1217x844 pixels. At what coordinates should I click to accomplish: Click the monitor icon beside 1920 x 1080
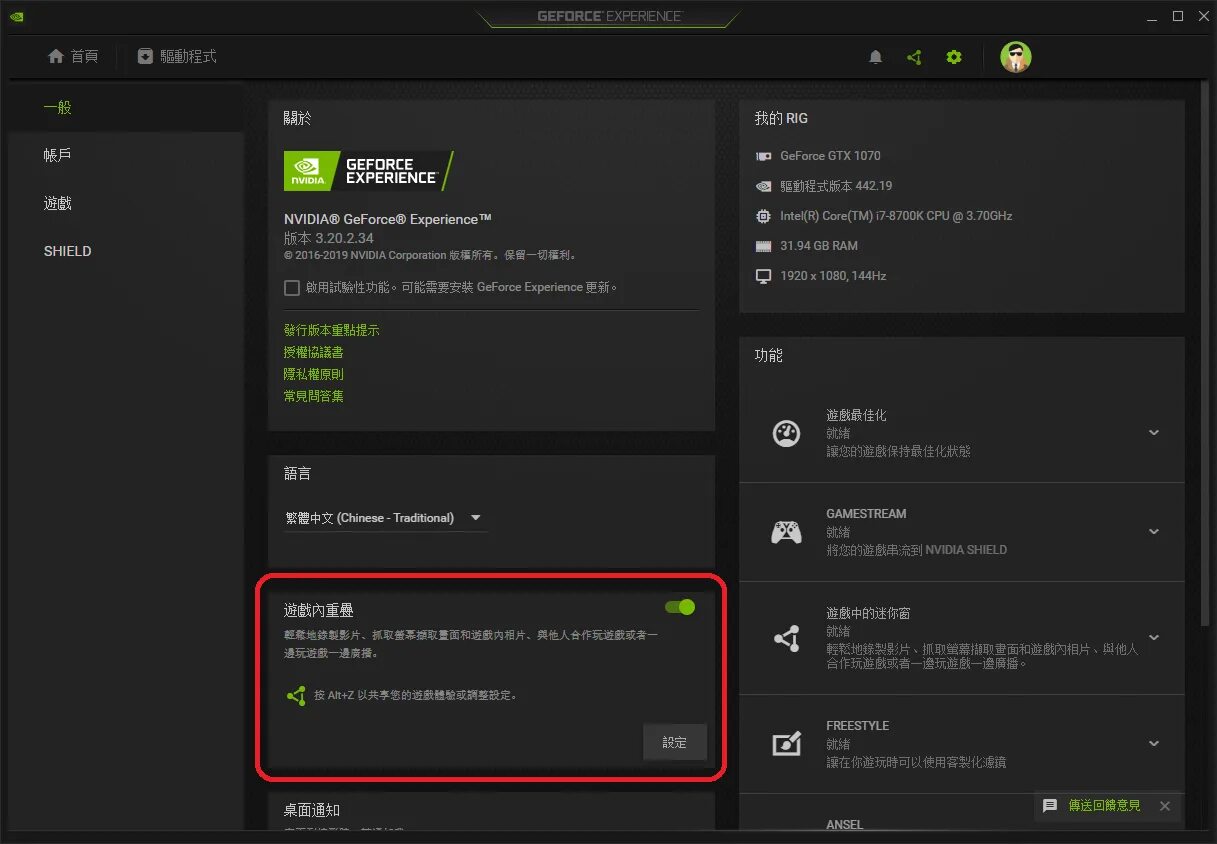coord(763,276)
